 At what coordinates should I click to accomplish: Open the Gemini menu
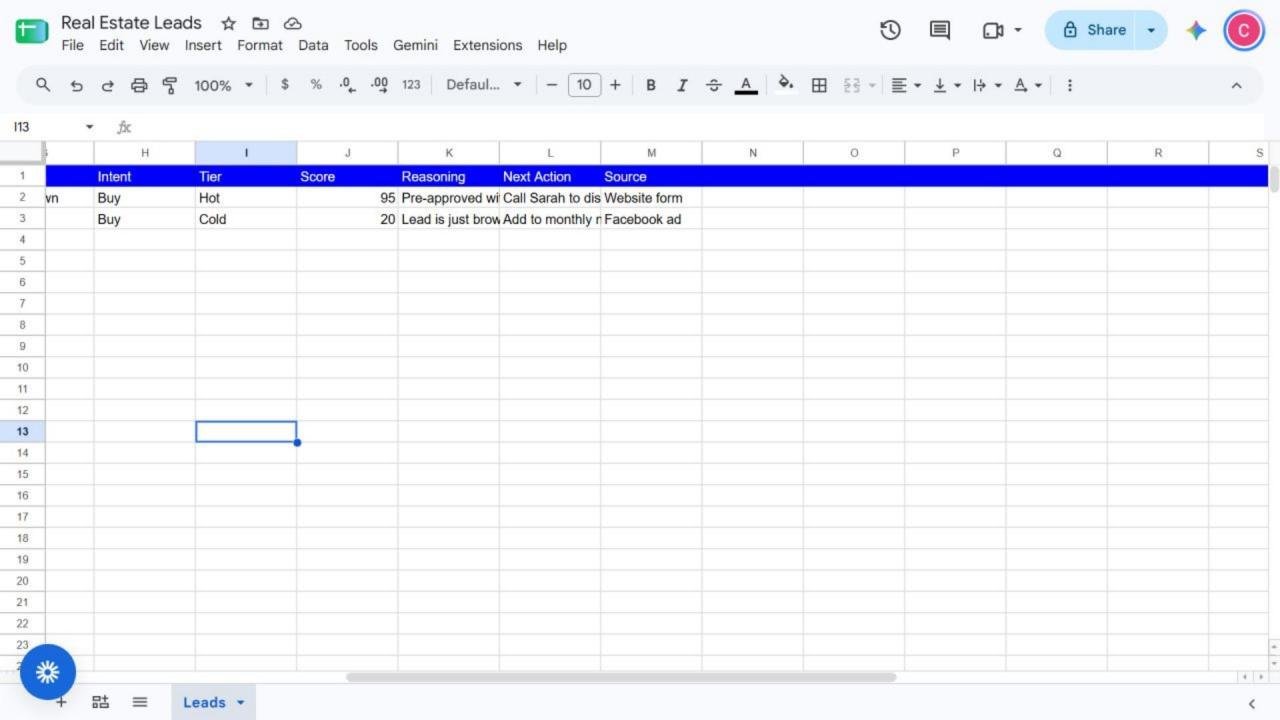pyautogui.click(x=415, y=45)
